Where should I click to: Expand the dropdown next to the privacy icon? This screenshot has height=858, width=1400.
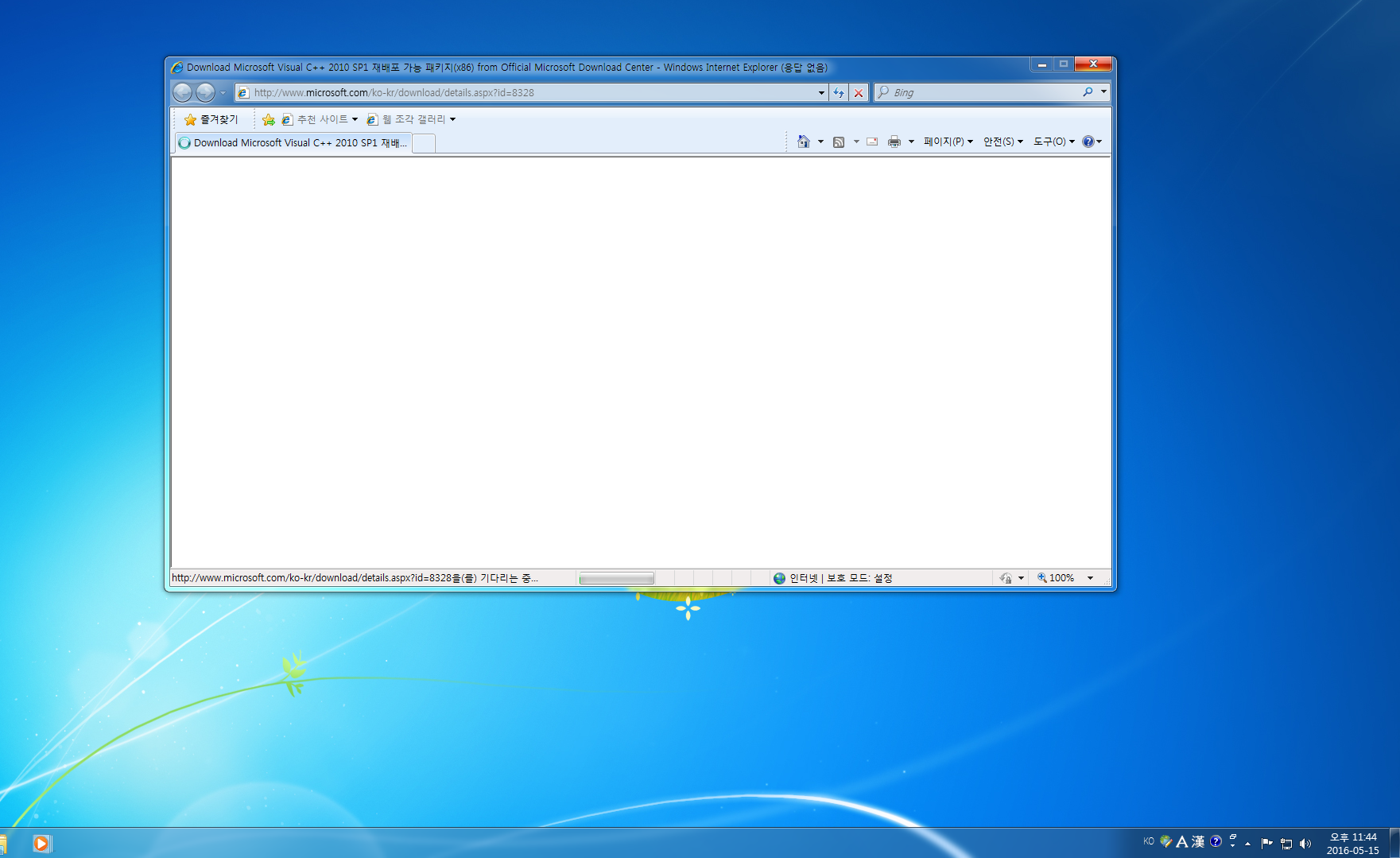1021,578
